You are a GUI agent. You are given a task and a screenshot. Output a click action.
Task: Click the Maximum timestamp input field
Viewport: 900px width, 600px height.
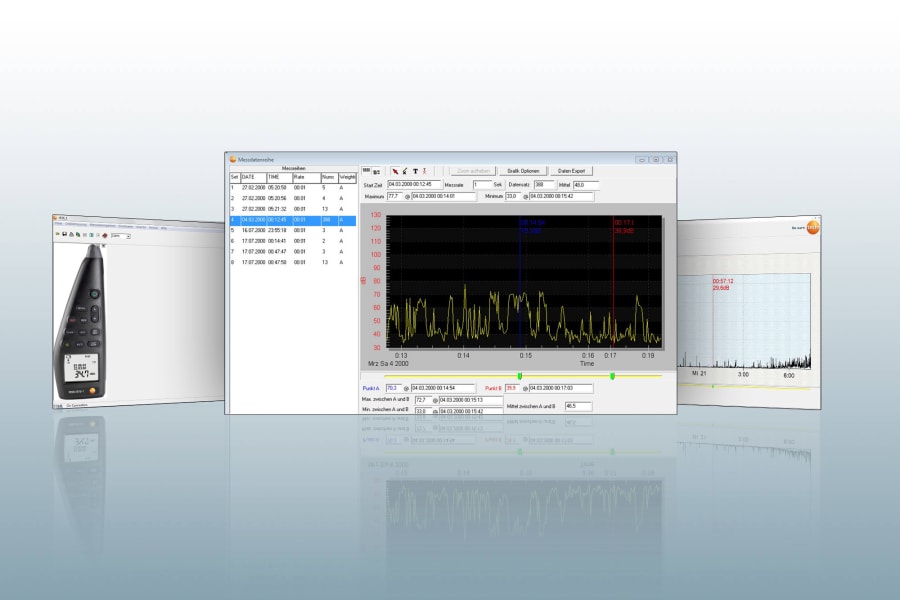[x=443, y=196]
